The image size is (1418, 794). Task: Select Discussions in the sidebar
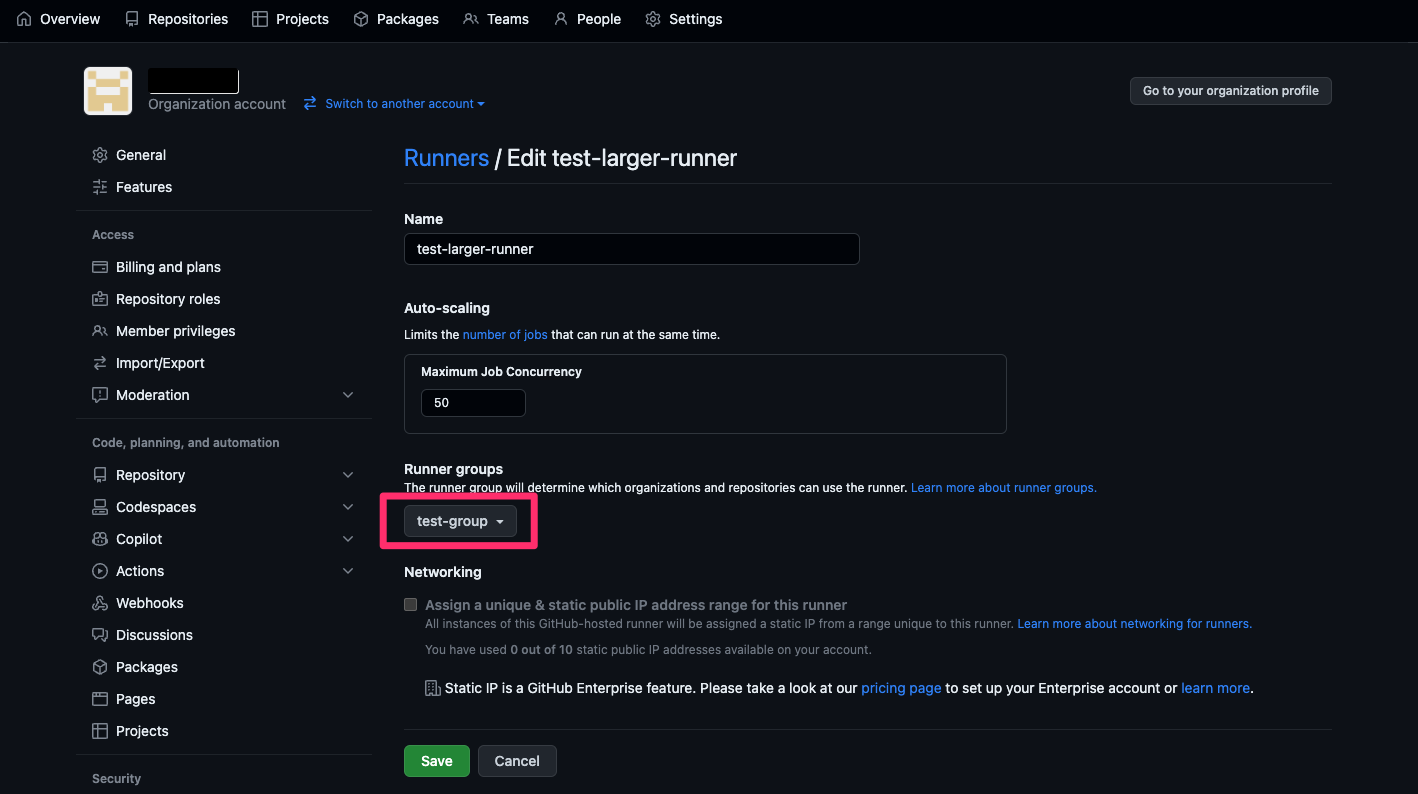[x=155, y=634]
